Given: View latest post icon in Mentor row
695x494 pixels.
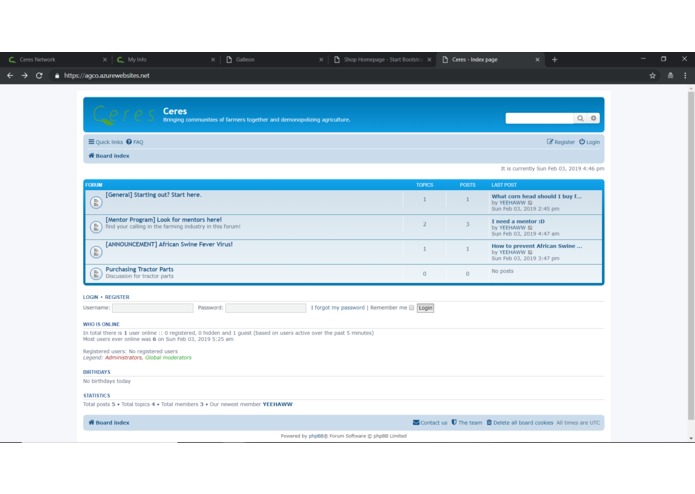Looking at the screenshot, I should pyautogui.click(x=530, y=228).
